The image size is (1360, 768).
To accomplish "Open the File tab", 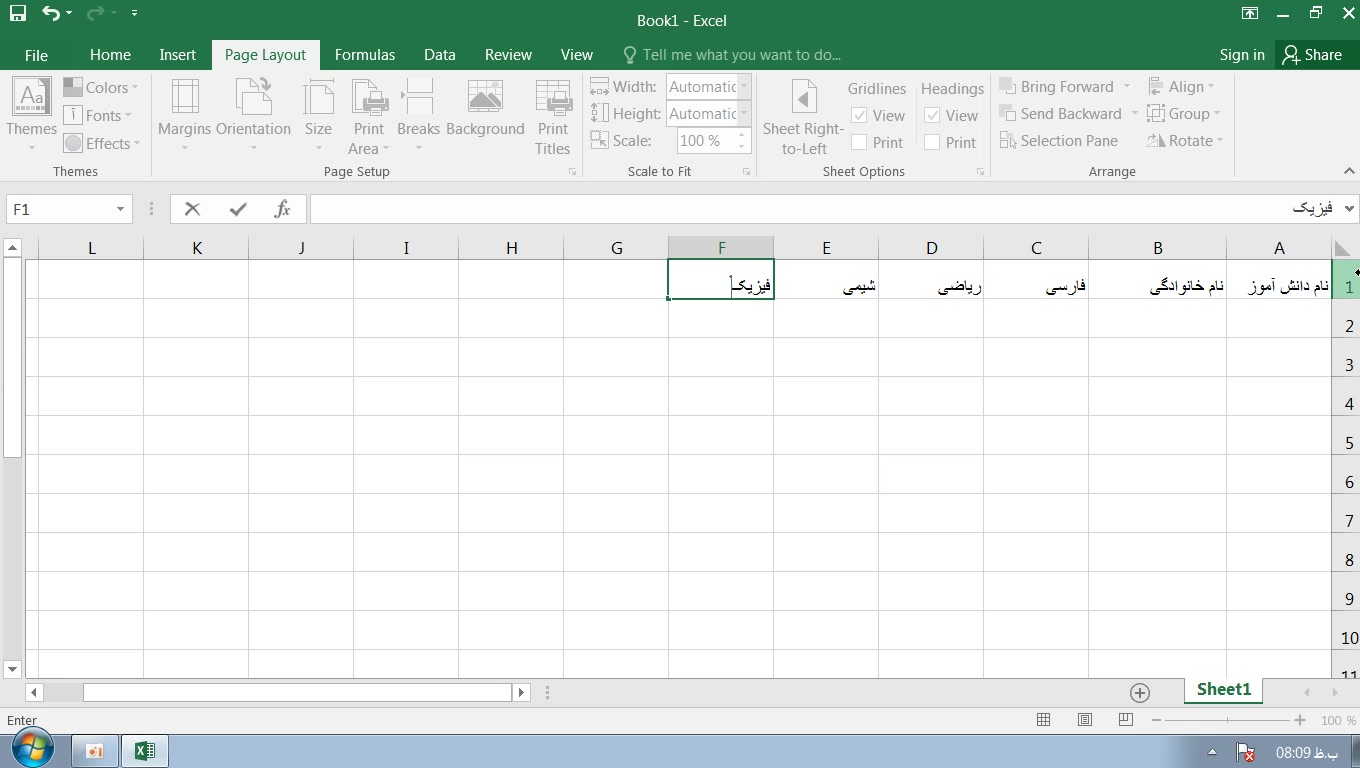I will [x=36, y=55].
